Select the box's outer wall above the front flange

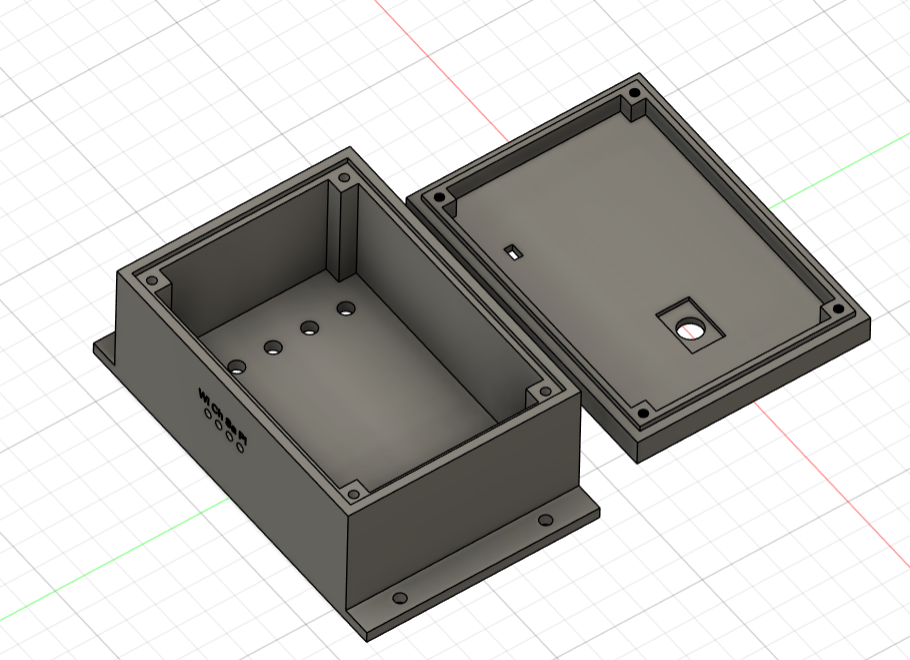pos(464,499)
